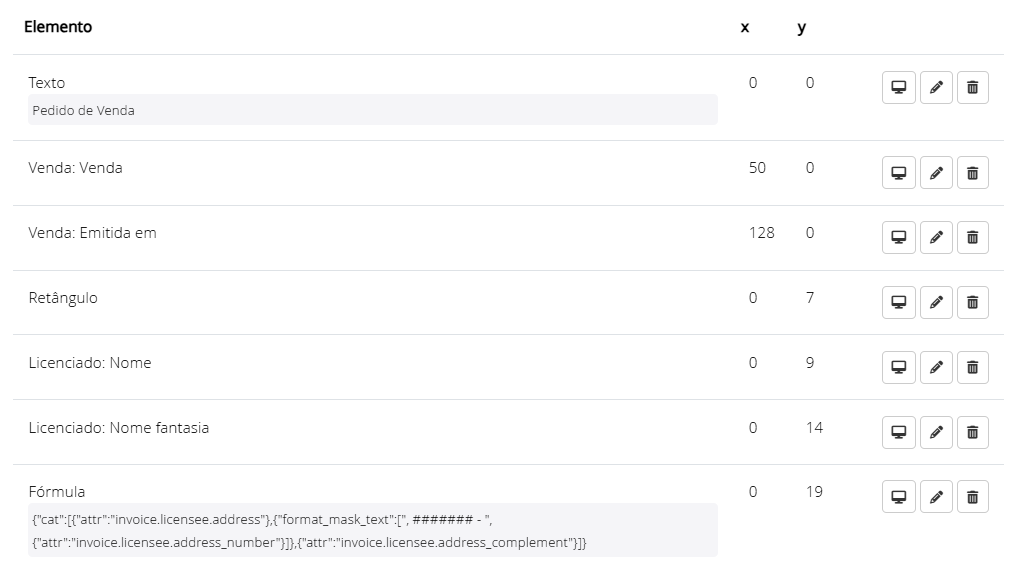Delete the Texto element with trash icon
Screen dimensions: 1011x571
coord(972,88)
